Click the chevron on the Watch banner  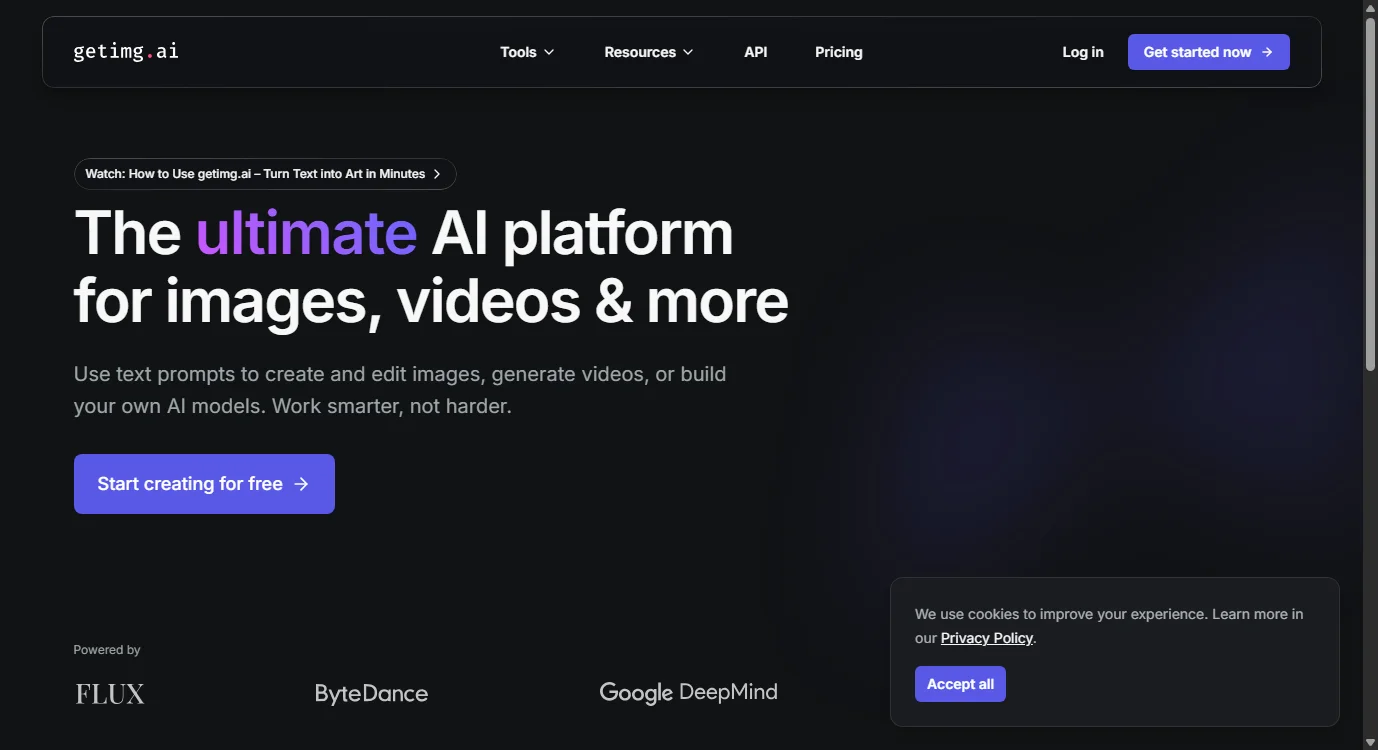[x=437, y=173]
